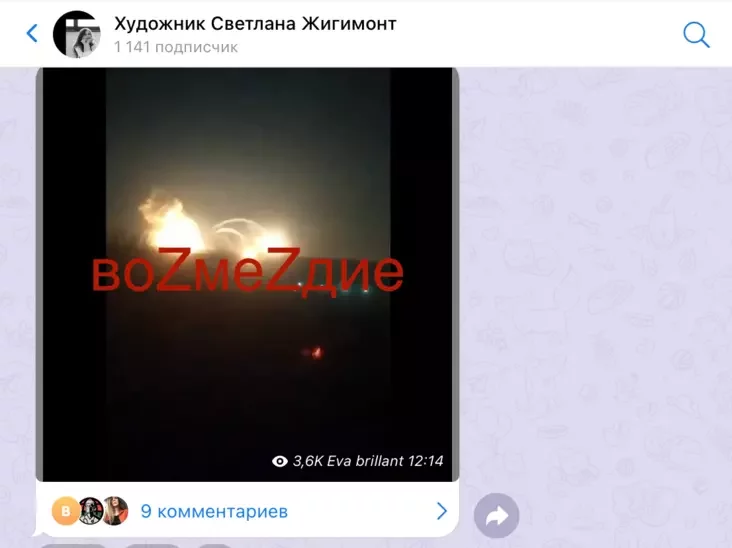The width and height of the screenshot is (732, 548).
Task: Expand comments via the right chevron
Action: pyautogui.click(x=441, y=511)
